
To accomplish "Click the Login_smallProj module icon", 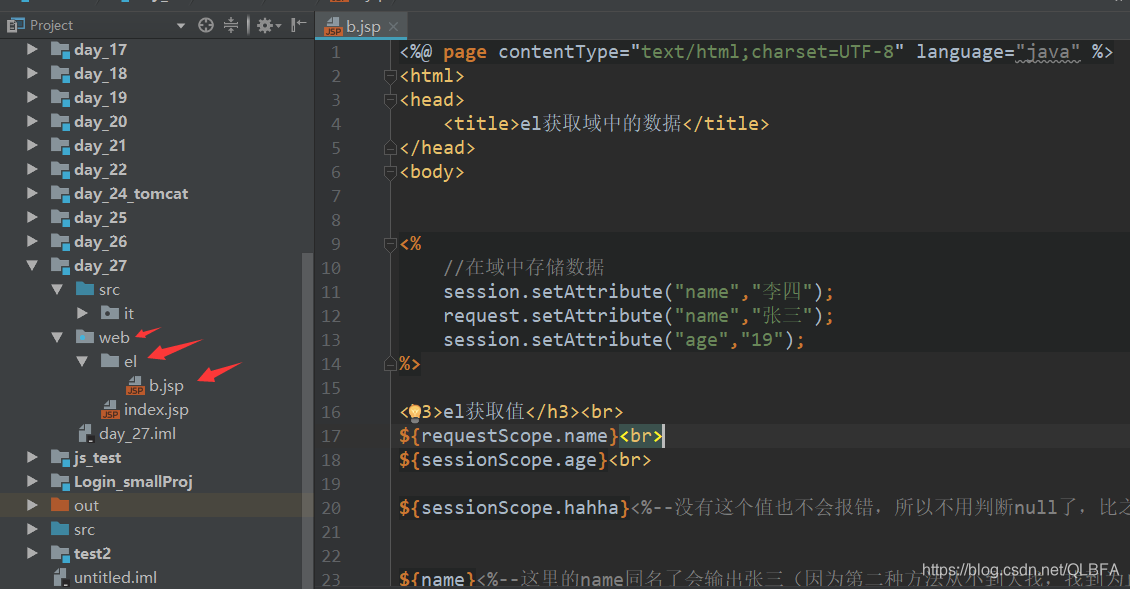I will [x=60, y=482].
